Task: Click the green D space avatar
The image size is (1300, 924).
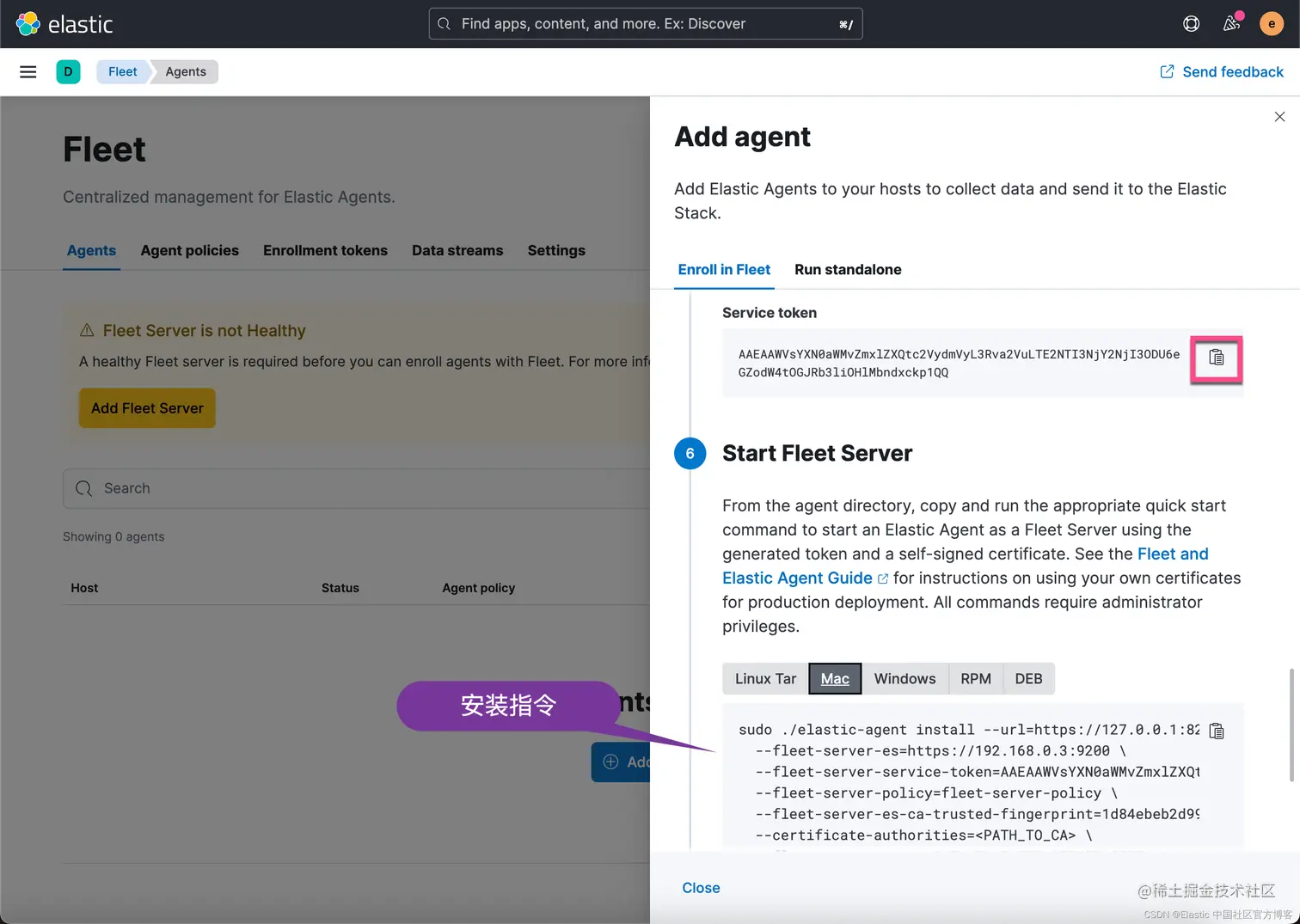Action: (x=69, y=72)
